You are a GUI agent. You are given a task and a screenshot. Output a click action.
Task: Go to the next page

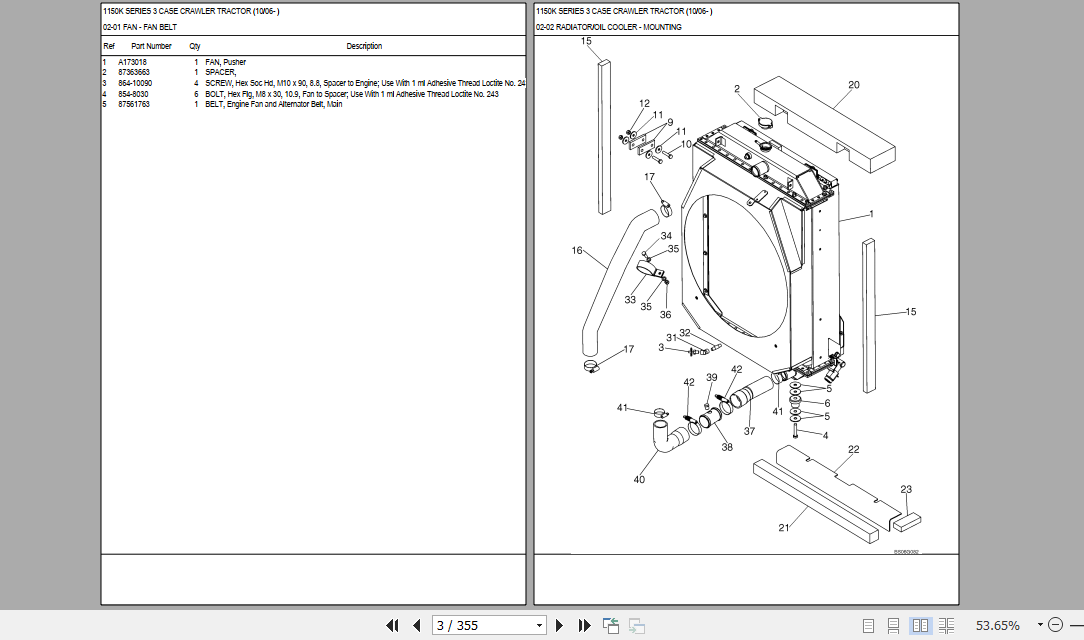coord(559,625)
